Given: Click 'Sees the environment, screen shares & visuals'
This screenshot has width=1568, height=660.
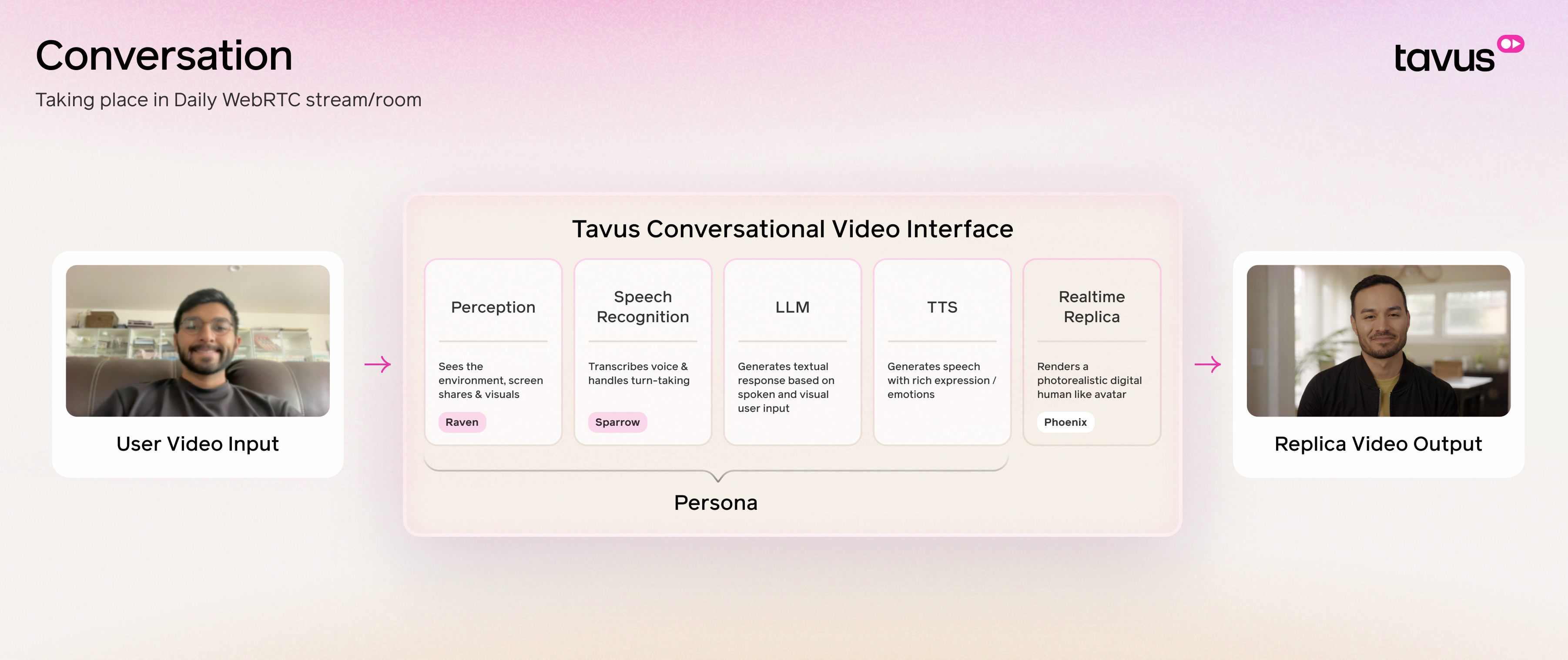Looking at the screenshot, I should 491,380.
